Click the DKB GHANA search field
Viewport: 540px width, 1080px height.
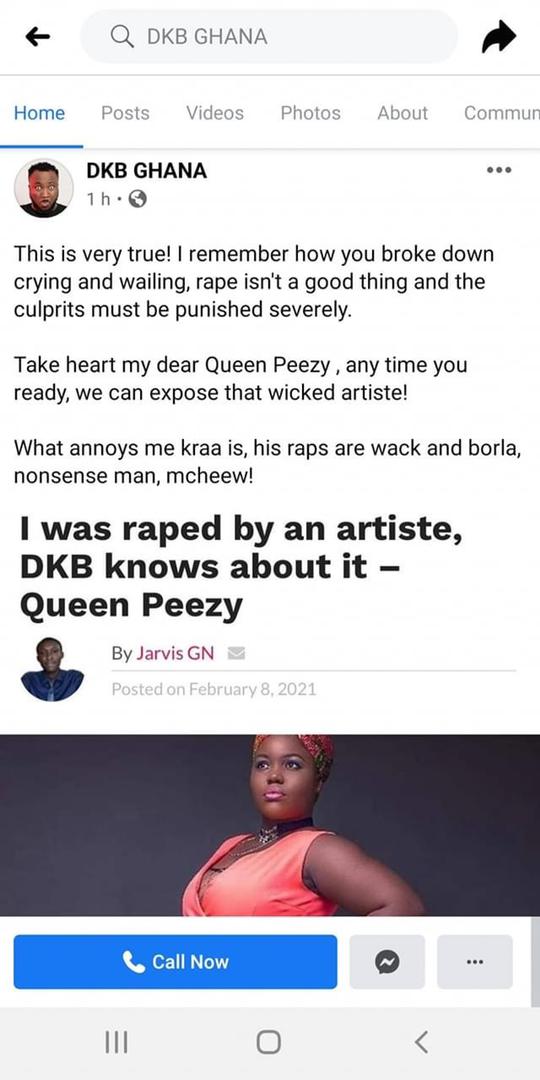click(x=269, y=37)
